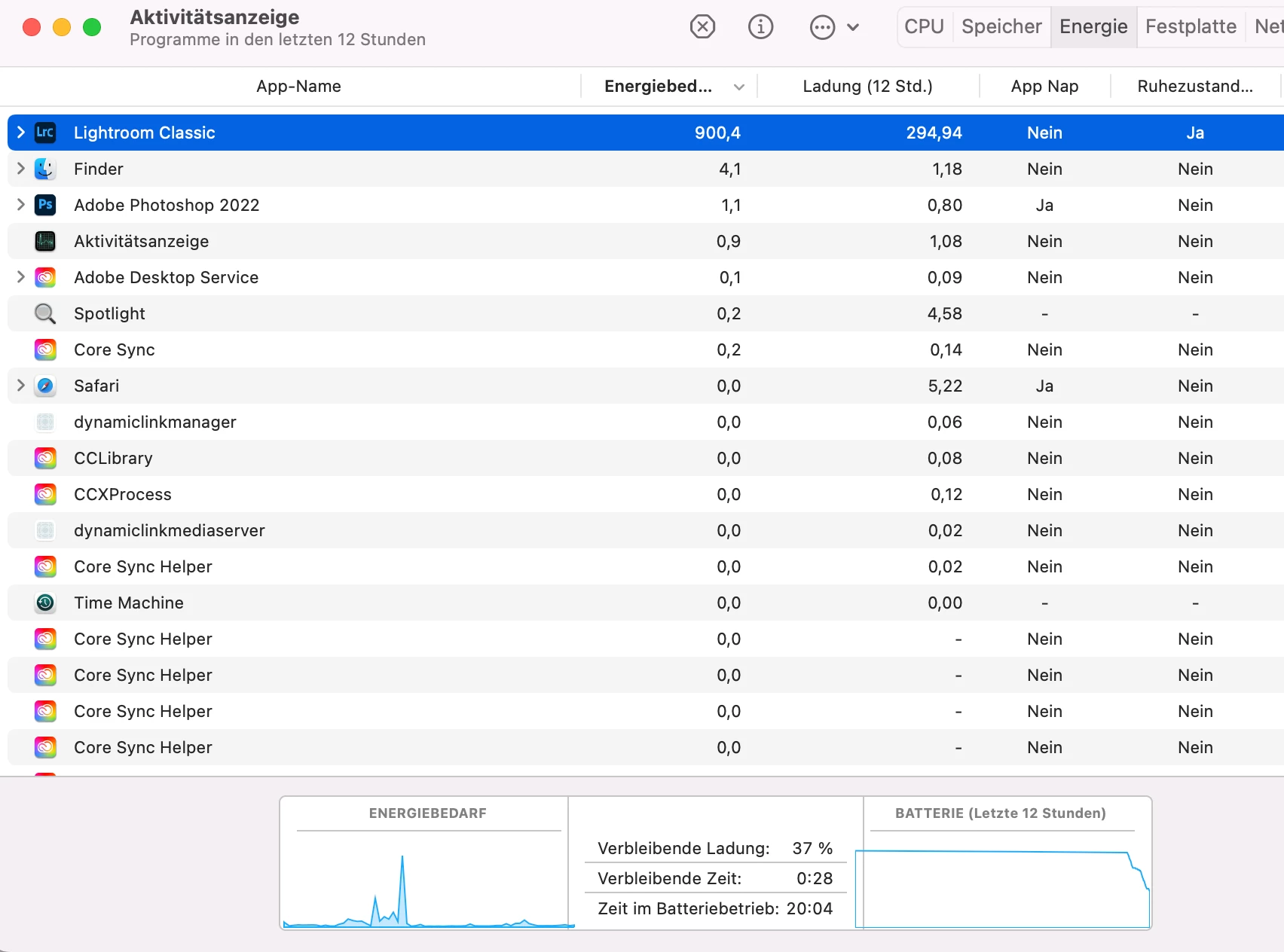Click the Adobe Desktop Service icon

tap(45, 277)
